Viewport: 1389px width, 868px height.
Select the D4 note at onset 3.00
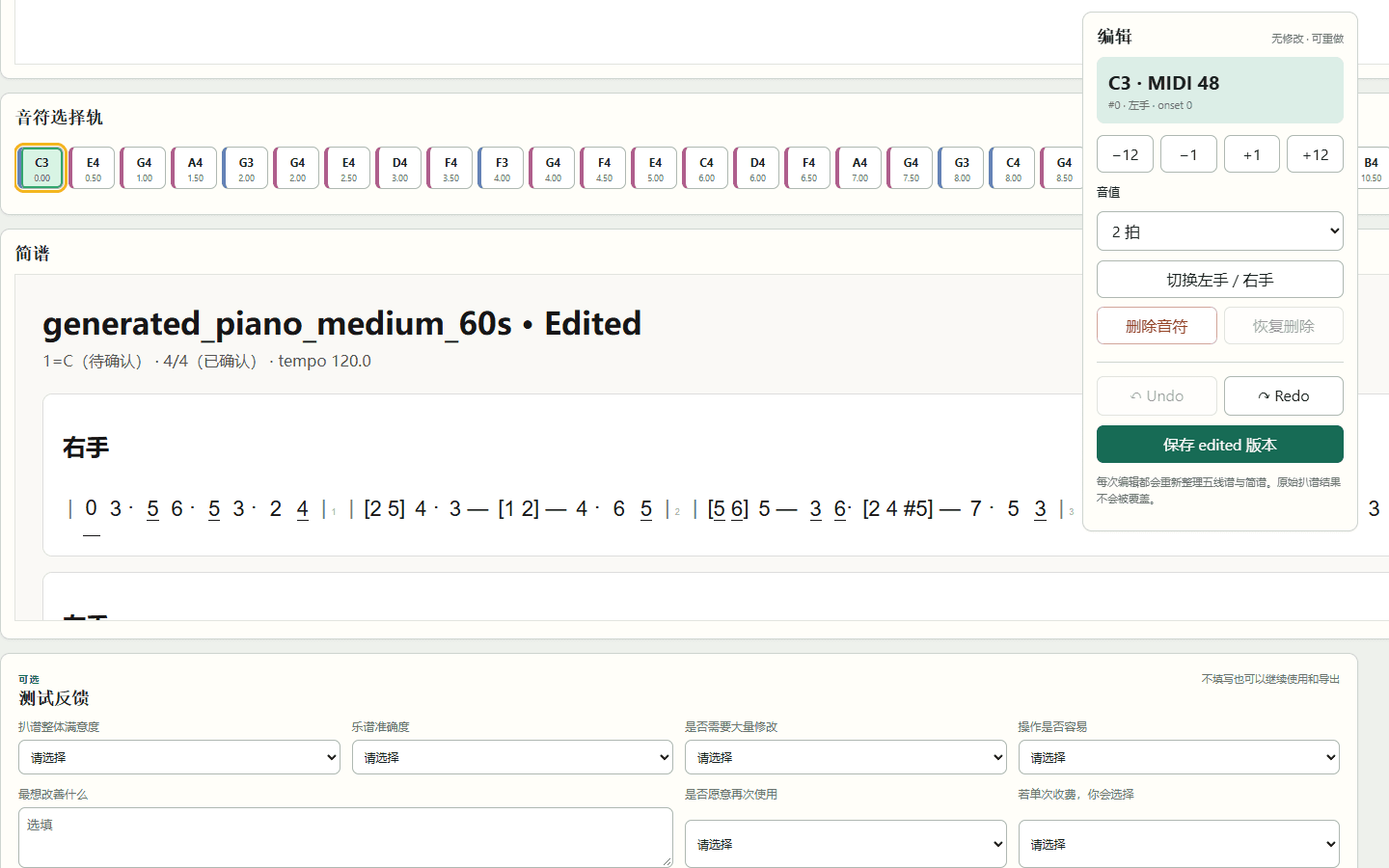click(x=399, y=168)
